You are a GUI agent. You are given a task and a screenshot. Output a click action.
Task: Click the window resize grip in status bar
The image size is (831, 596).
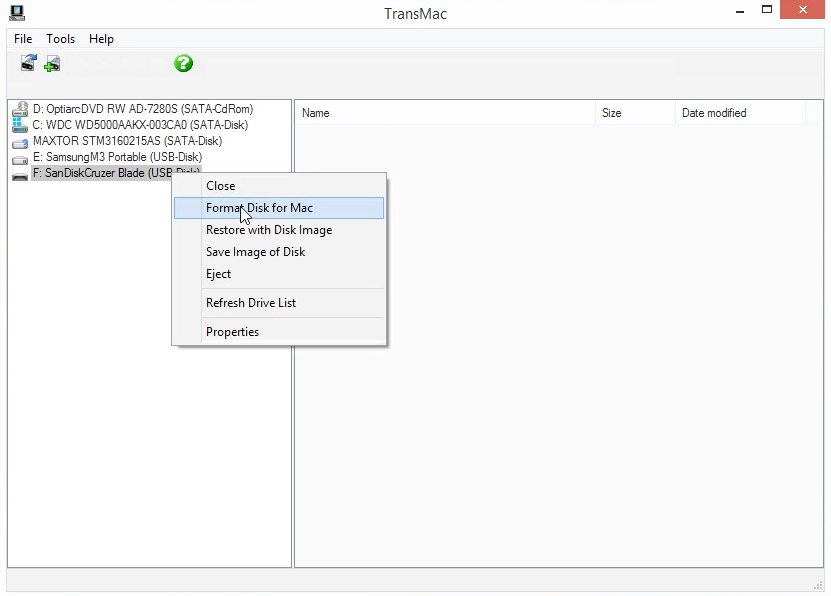pos(818,585)
